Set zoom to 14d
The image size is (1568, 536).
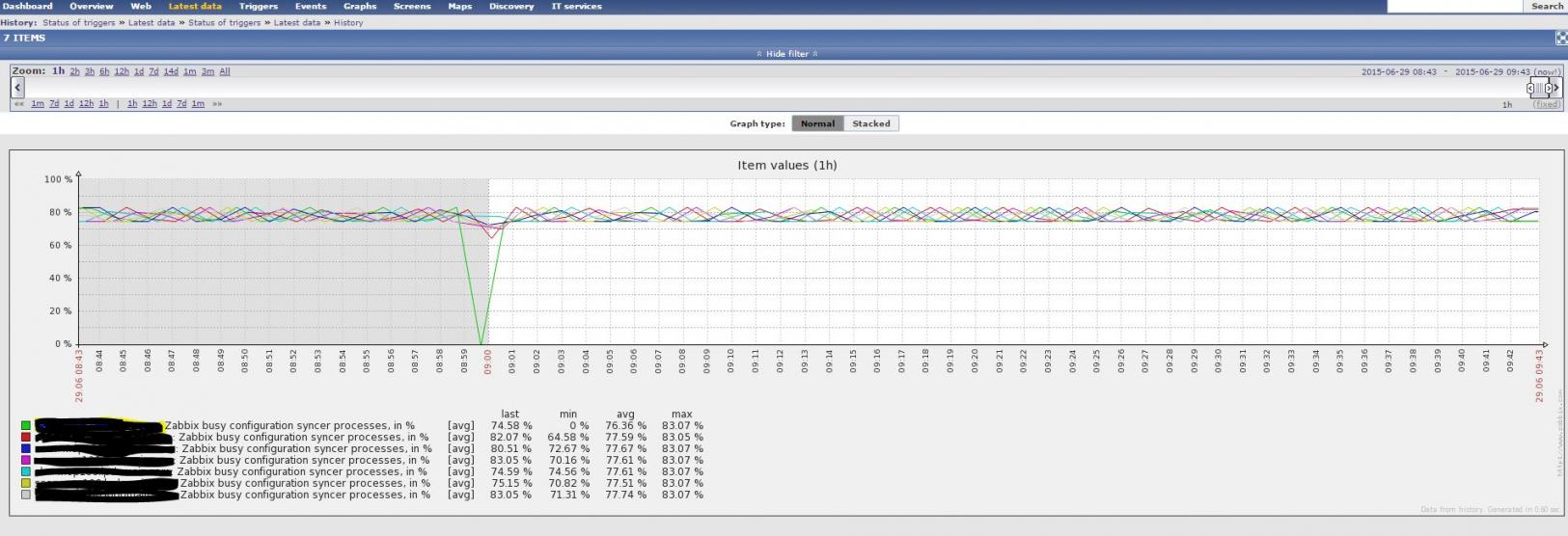pos(171,71)
